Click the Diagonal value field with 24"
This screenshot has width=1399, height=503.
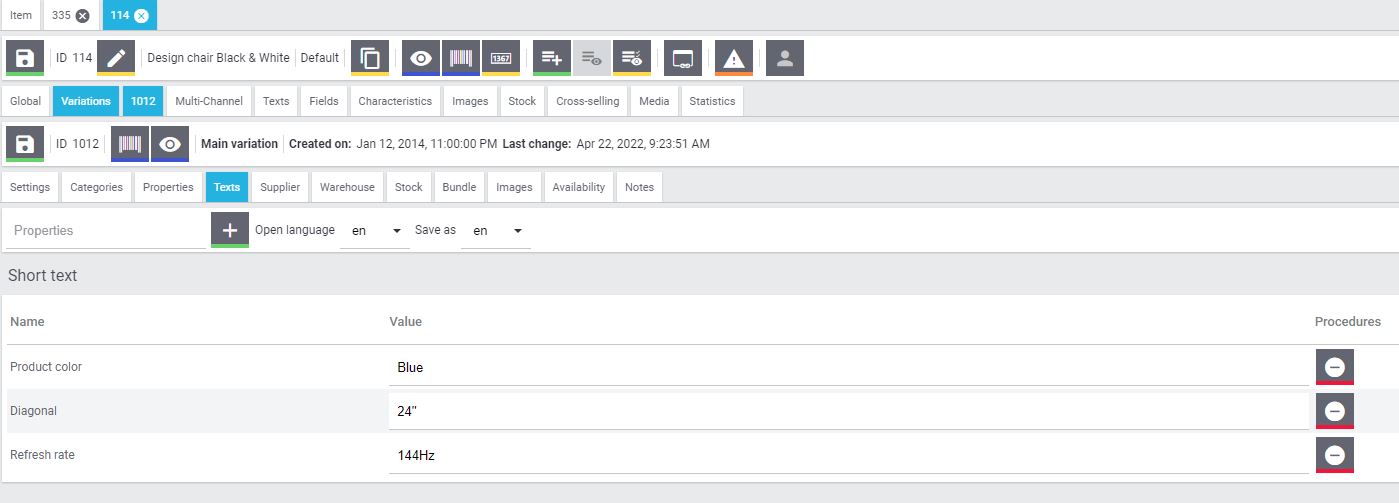(x=849, y=411)
